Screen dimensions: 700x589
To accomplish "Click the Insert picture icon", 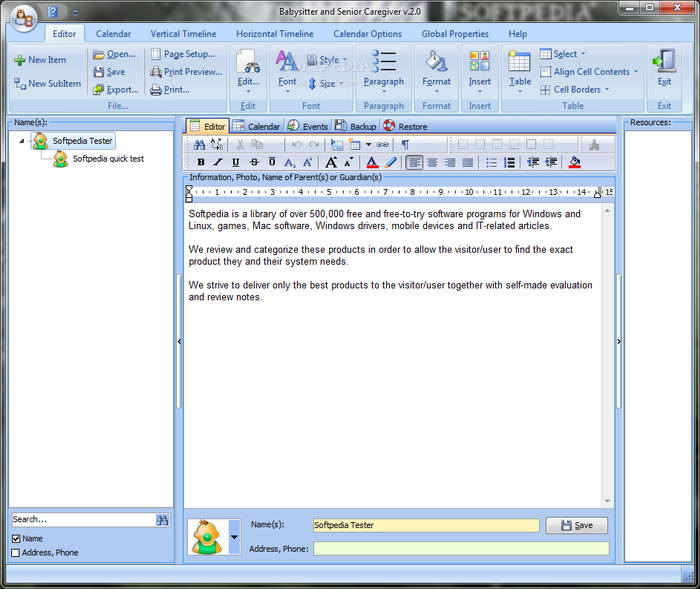I will point(337,145).
